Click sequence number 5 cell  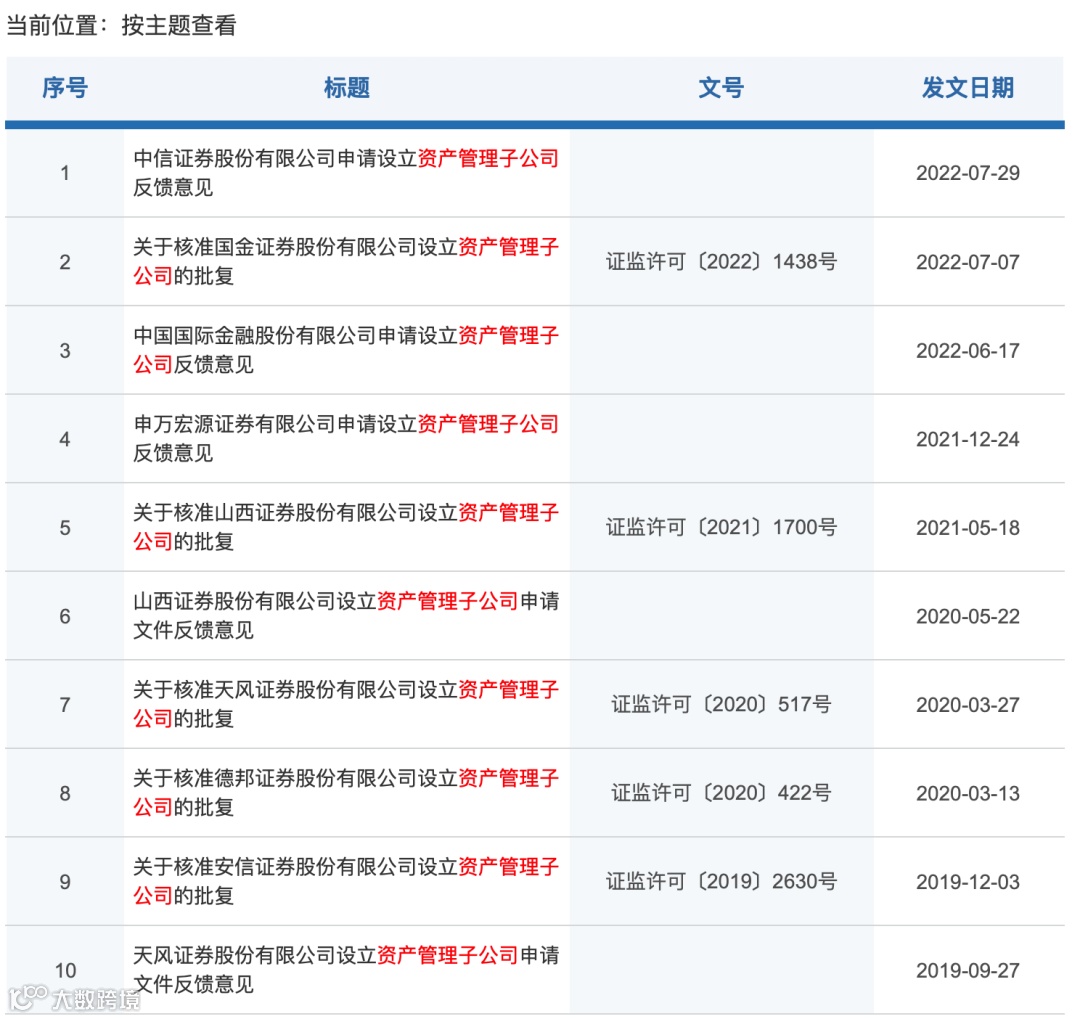click(65, 528)
